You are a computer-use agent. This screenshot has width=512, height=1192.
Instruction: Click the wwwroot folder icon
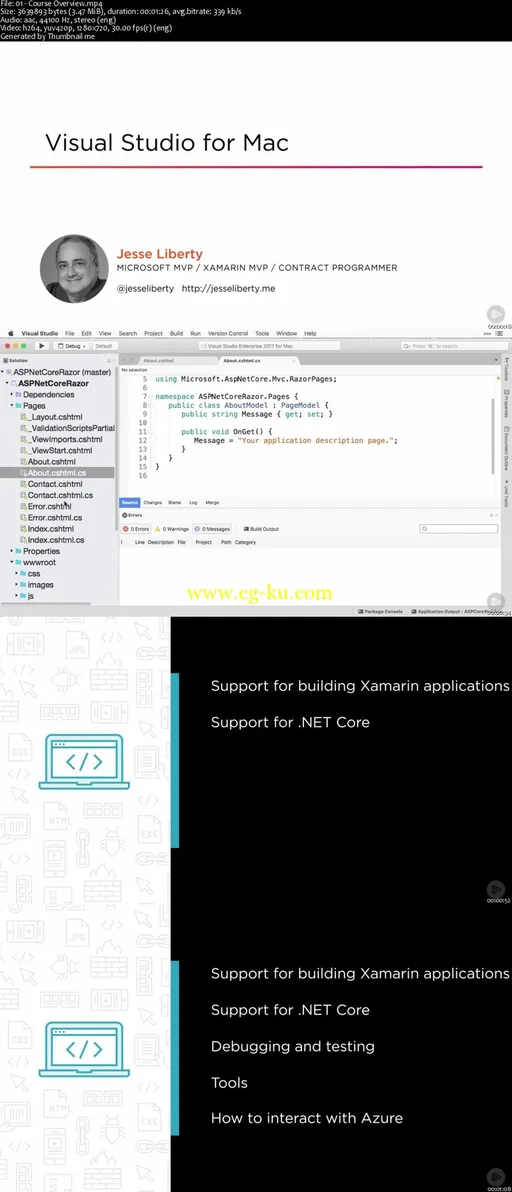pyautogui.click(x=18, y=563)
